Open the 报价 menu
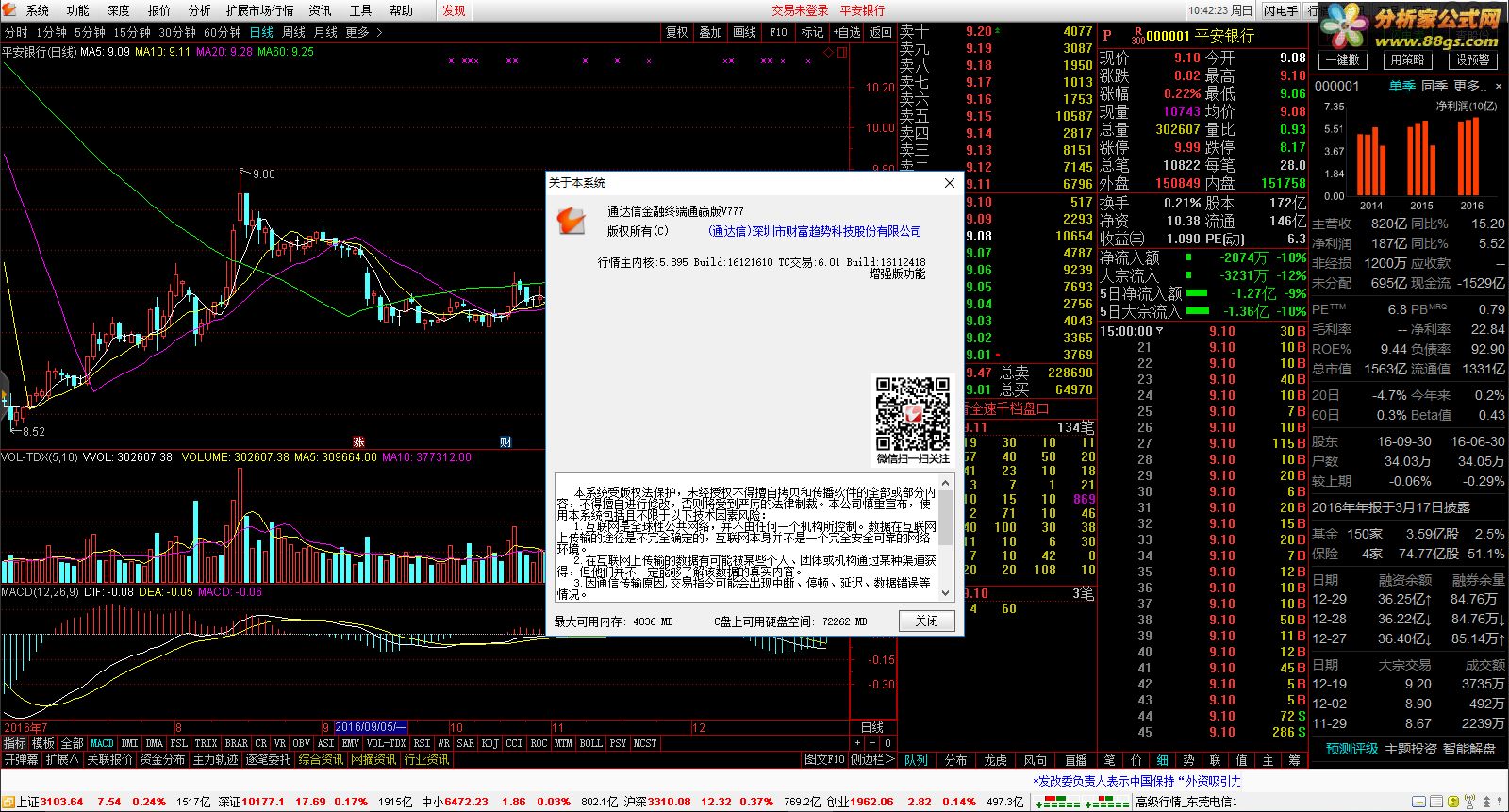1509x812 pixels. 158,10
